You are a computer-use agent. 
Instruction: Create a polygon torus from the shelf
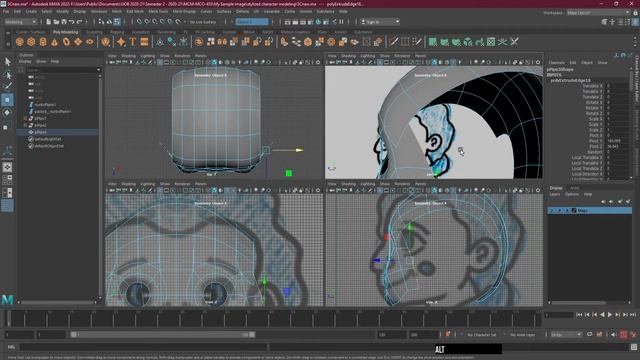66,42
